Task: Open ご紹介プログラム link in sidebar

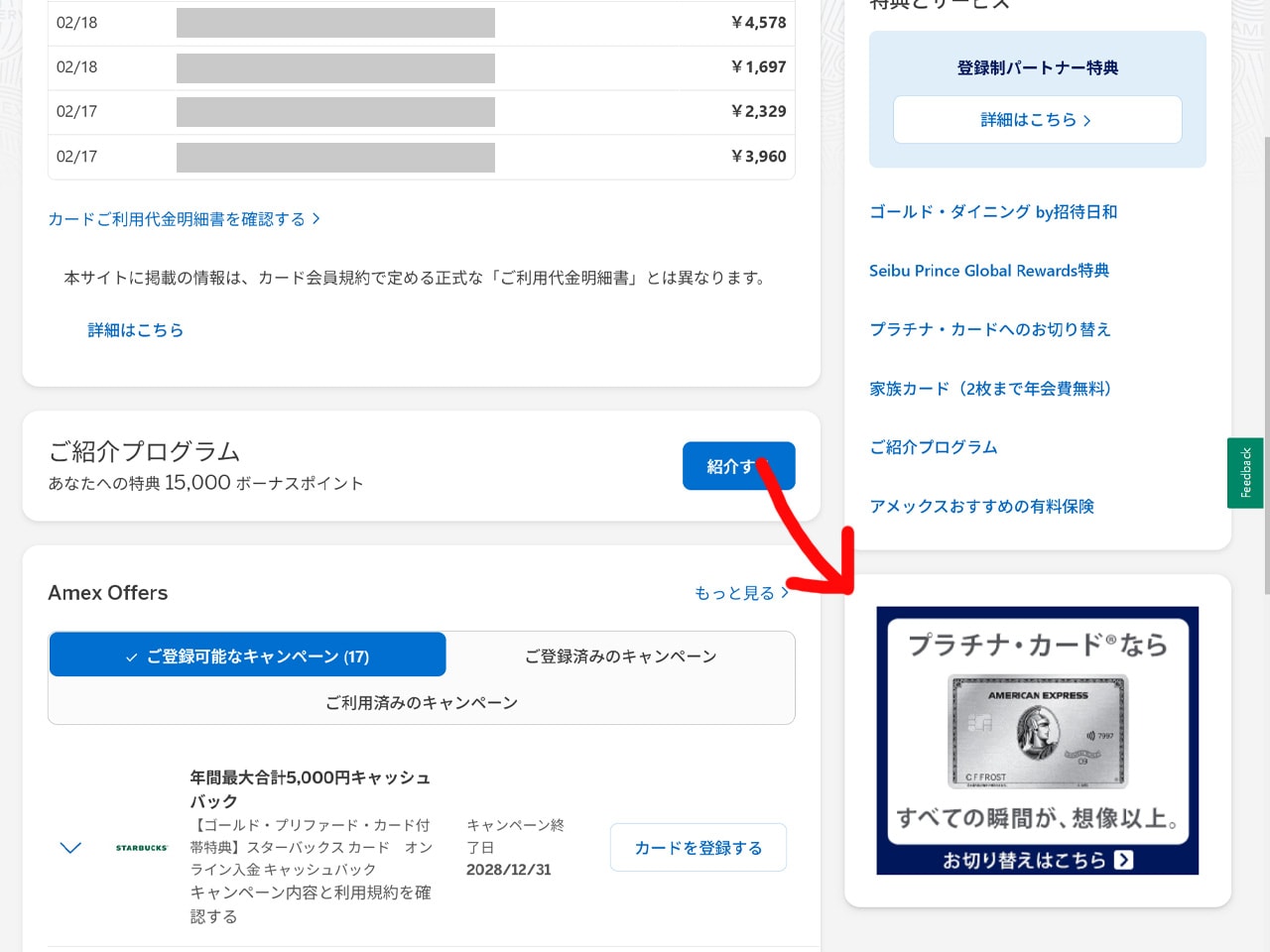Action: pyautogui.click(x=934, y=447)
